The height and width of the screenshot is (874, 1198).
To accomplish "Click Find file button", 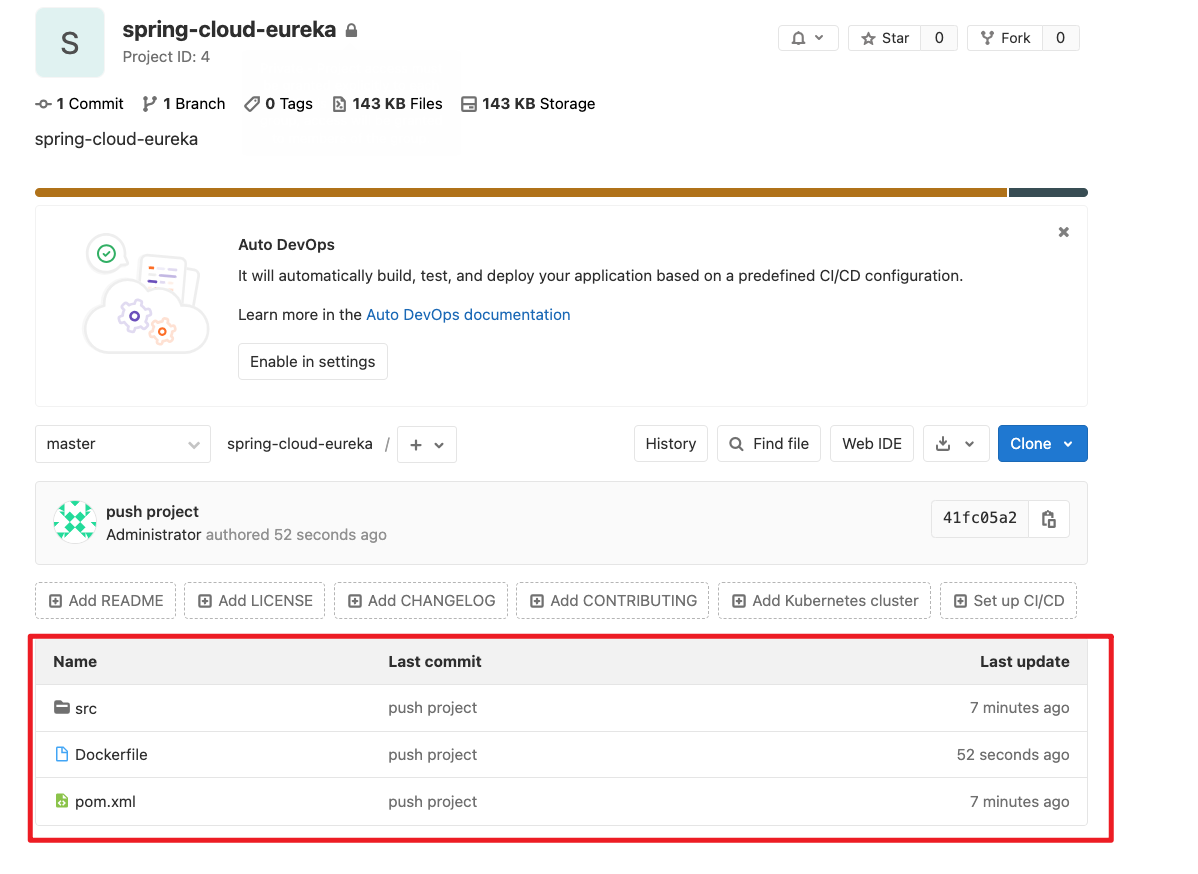I will pyautogui.click(x=769, y=444).
